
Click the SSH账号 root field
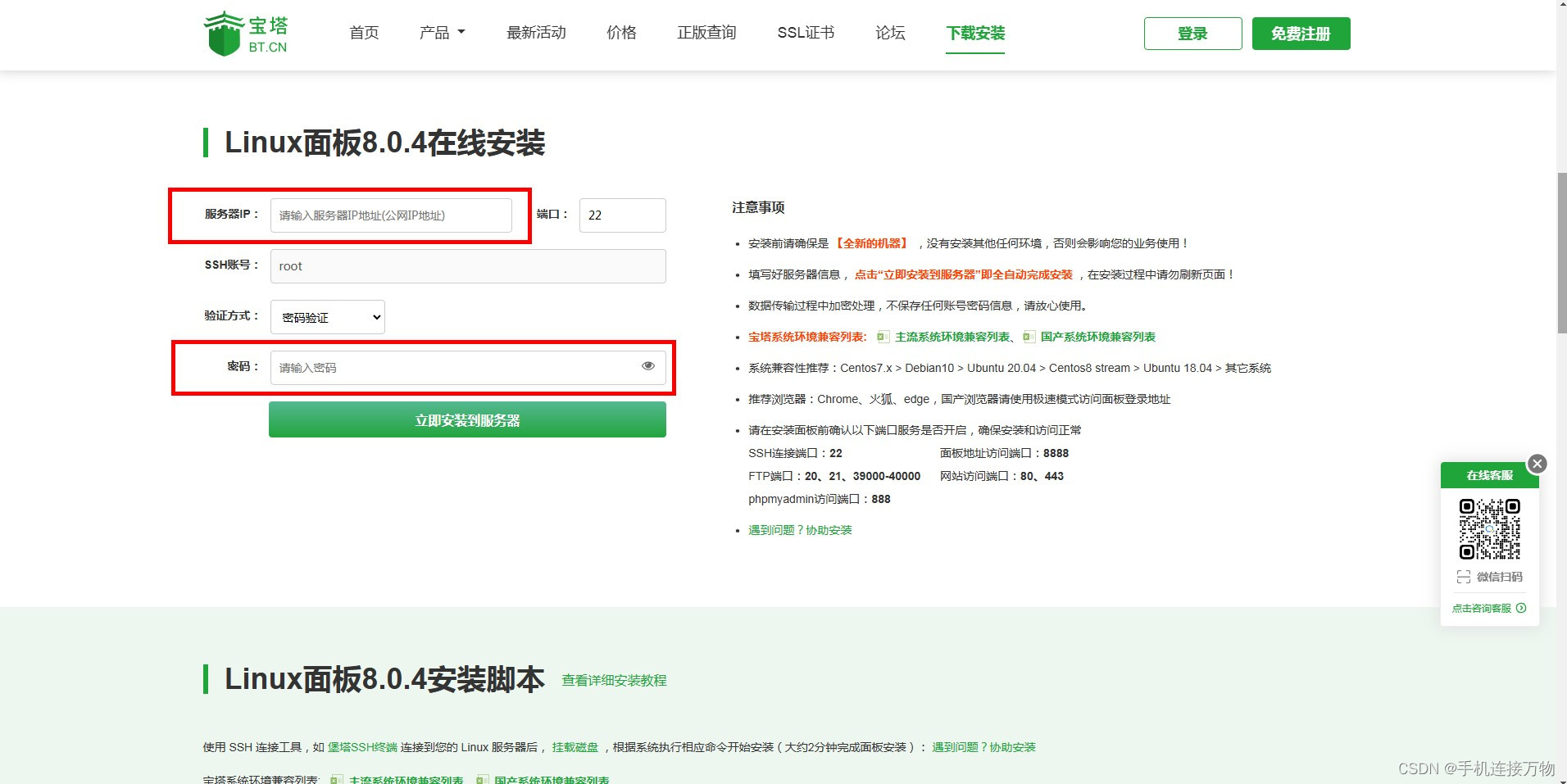pyautogui.click(x=468, y=266)
